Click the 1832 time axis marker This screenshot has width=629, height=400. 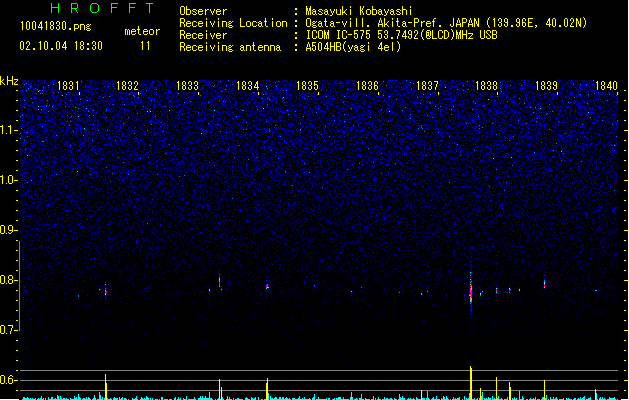pos(127,86)
